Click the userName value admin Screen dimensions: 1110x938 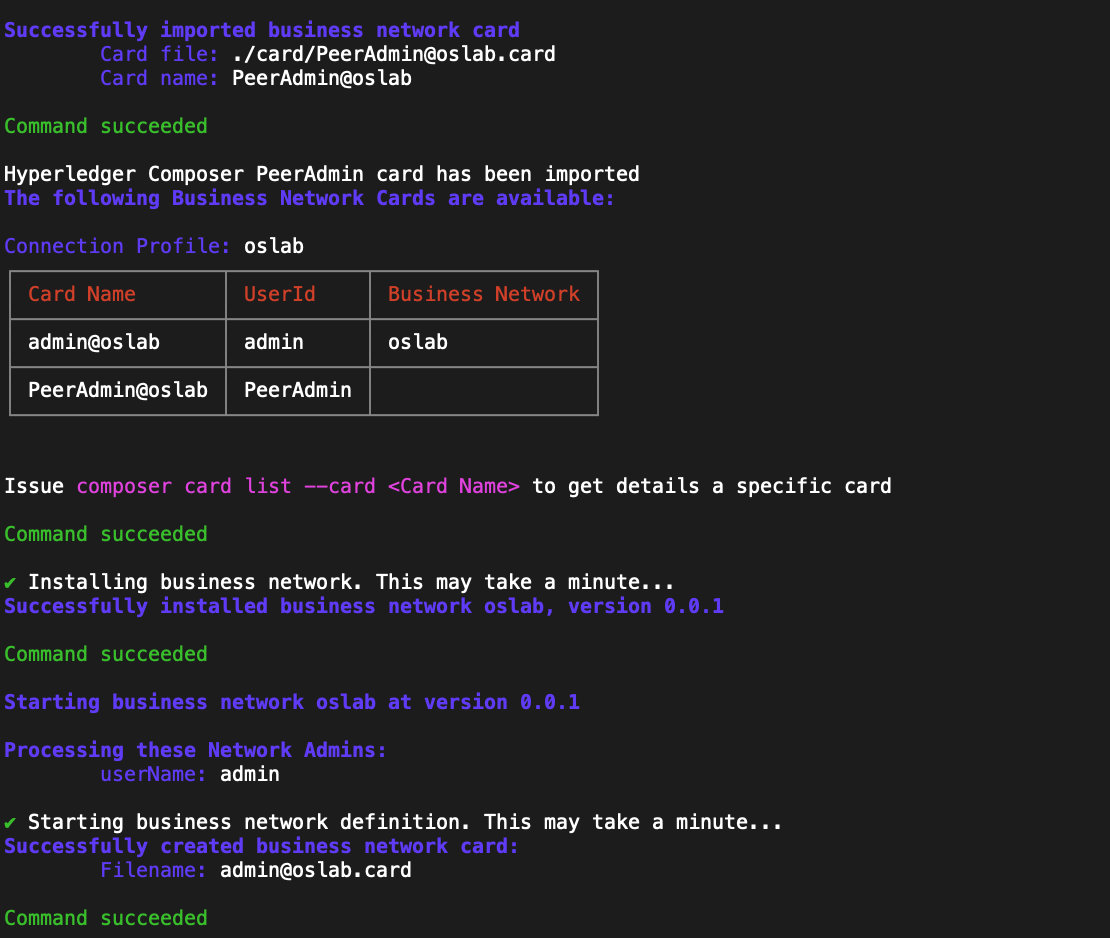(x=250, y=774)
